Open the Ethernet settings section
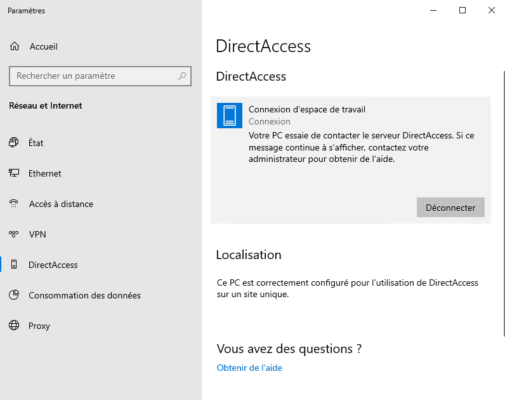Screen dimensions: 505x400 pyautogui.click(x=45, y=174)
